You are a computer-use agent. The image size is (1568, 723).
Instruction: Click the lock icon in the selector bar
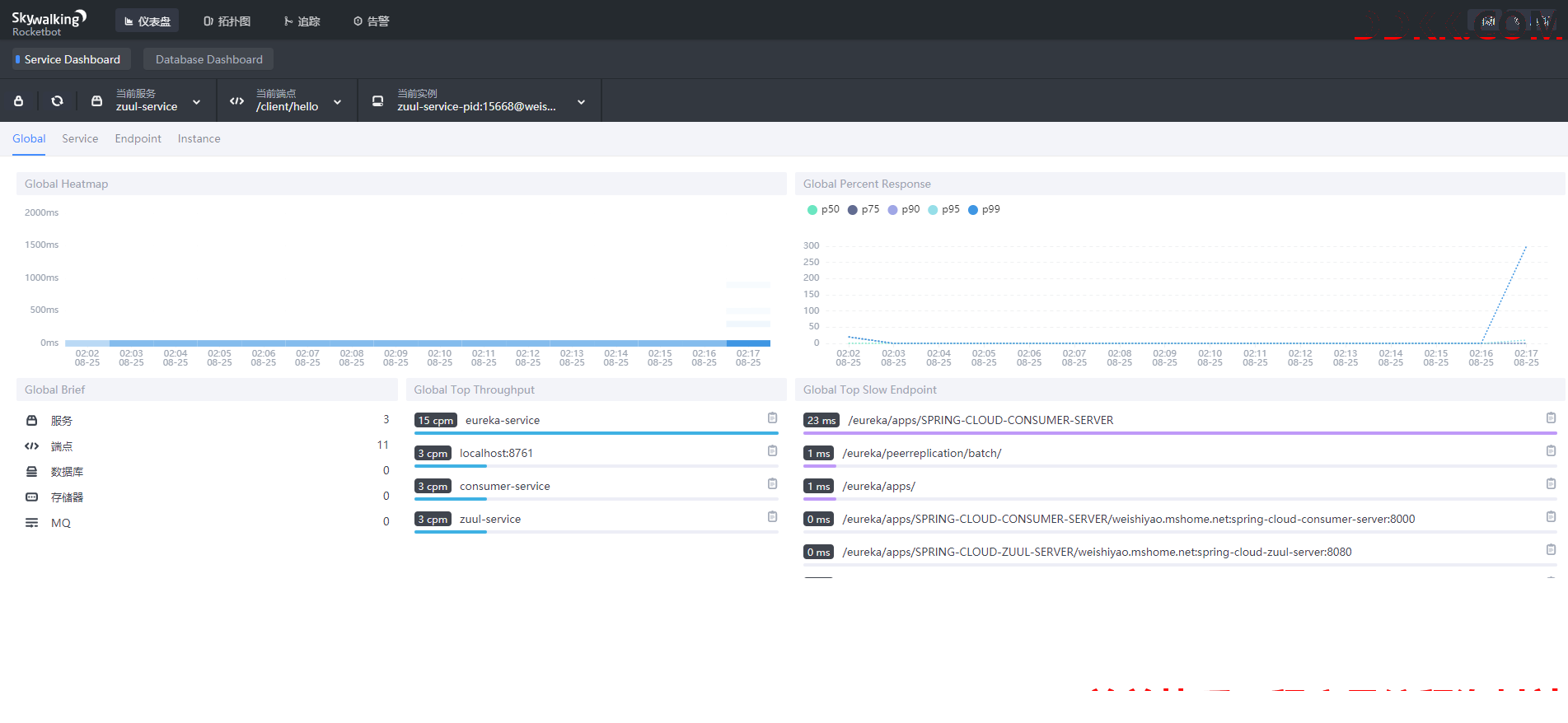[x=19, y=100]
